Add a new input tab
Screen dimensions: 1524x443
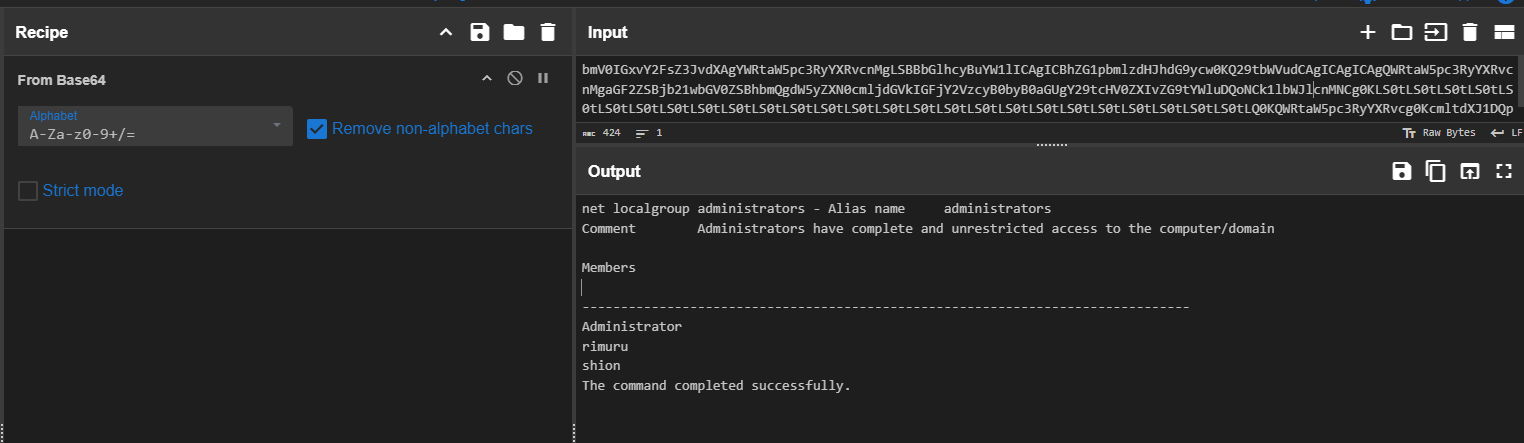(x=1368, y=32)
